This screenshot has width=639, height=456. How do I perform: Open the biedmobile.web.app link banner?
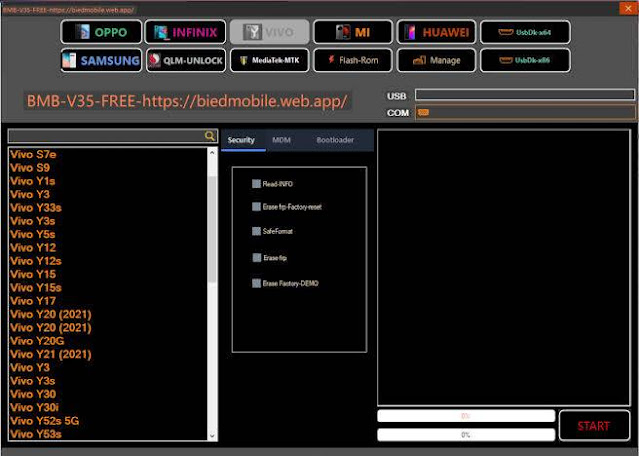[x=187, y=101]
